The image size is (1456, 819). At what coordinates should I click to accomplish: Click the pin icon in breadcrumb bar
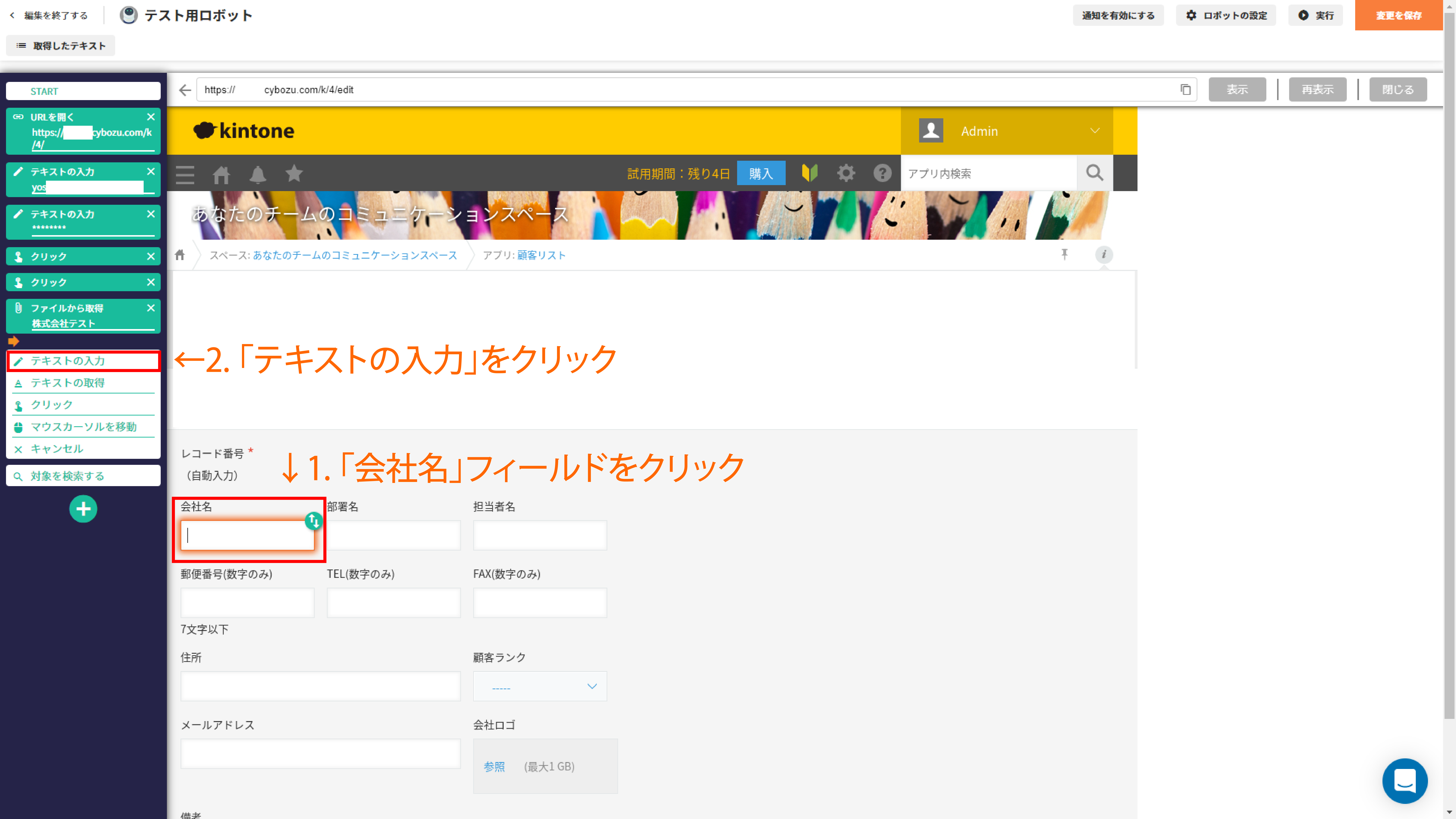pos(1064,254)
